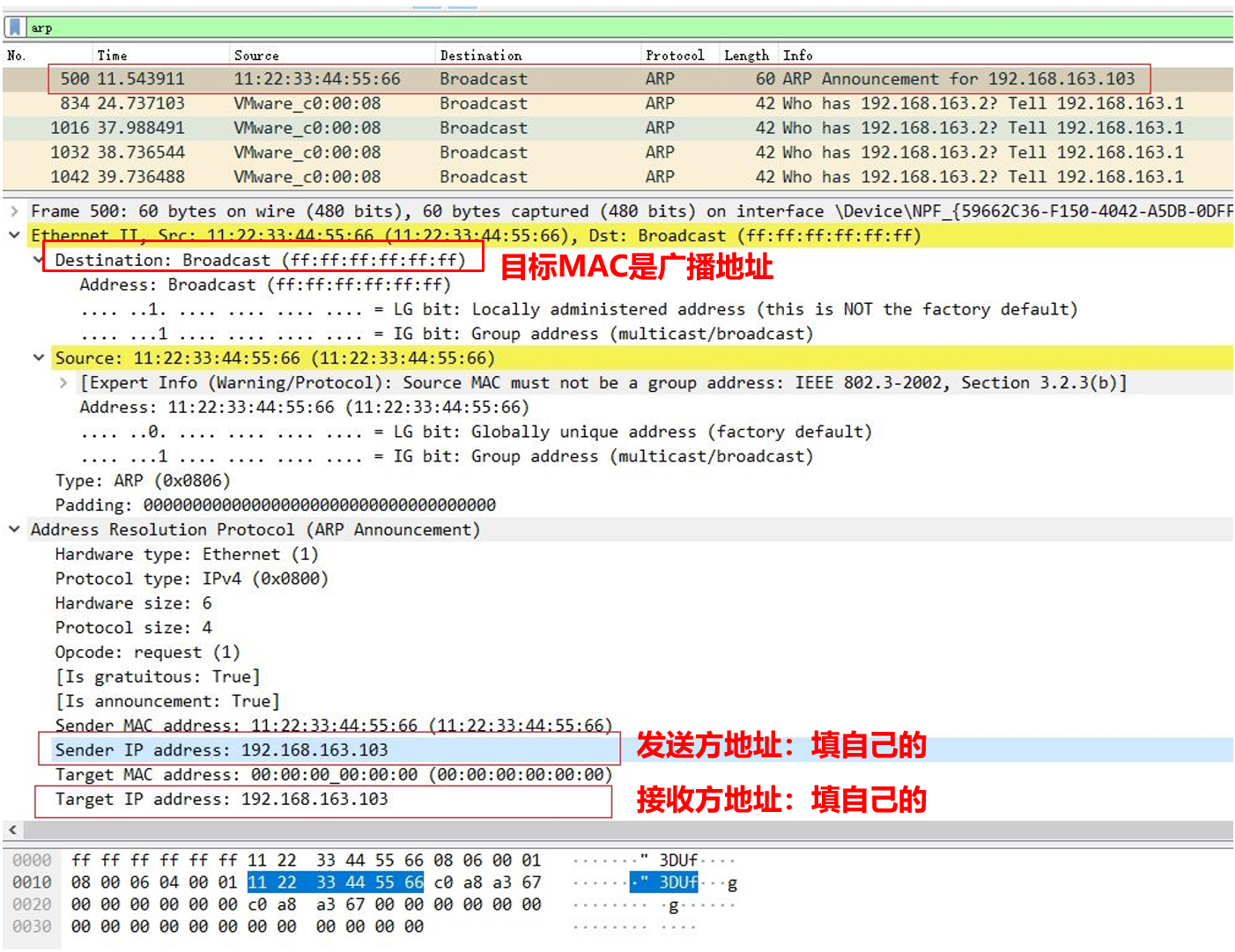Screen dimensions: 1235x952
Task: Select Sender IP address 192.168.163.103 line
Action: (221, 750)
